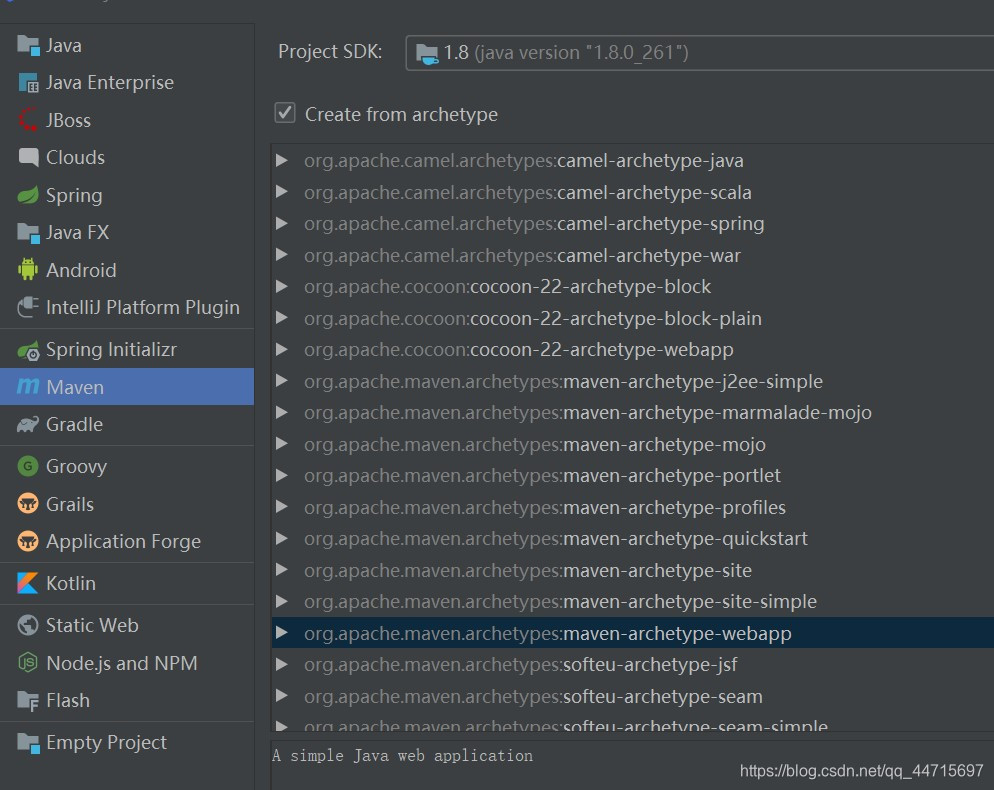The image size is (994, 790).
Task: Click the Static Web globe icon
Action: pyautogui.click(x=28, y=625)
